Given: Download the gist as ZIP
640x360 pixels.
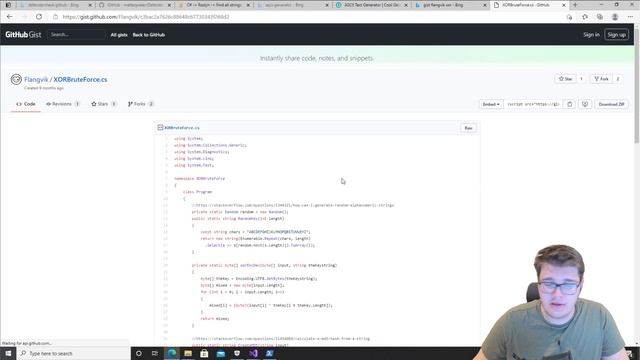Looking at the screenshot, I should click(x=611, y=104).
